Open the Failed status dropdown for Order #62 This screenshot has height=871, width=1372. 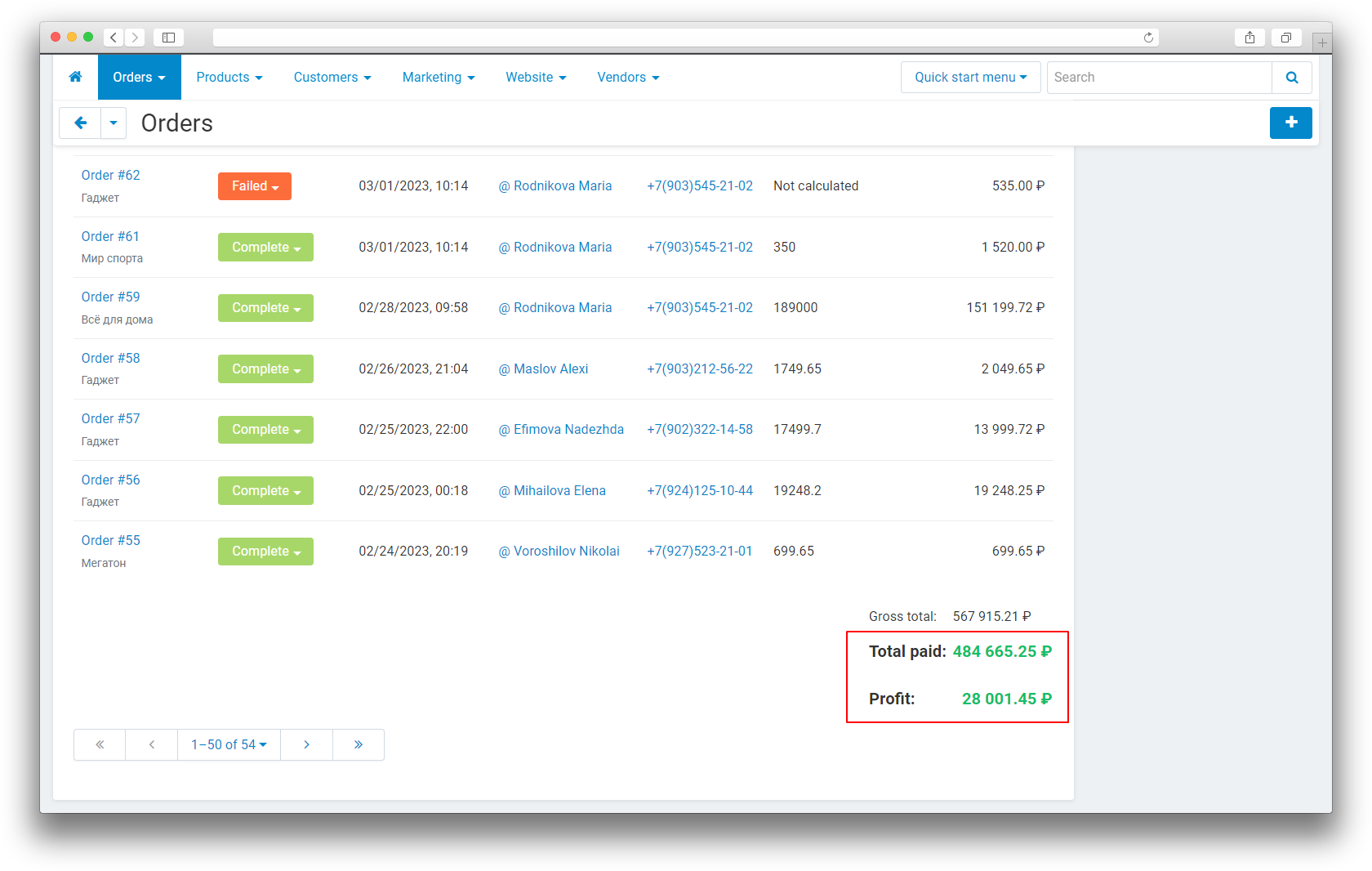coord(254,186)
